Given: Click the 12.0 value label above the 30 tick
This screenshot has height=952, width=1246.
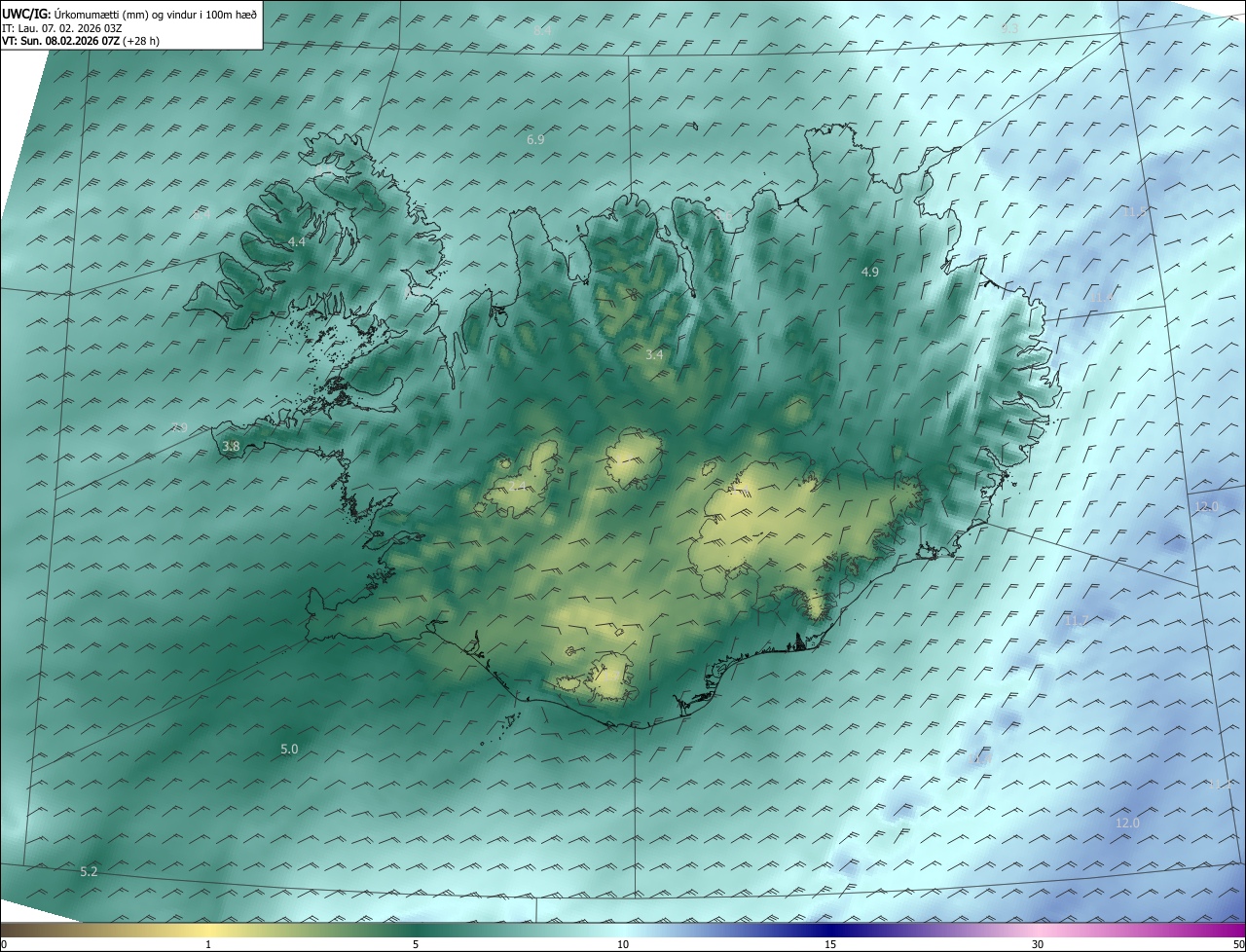Looking at the screenshot, I should (1127, 824).
